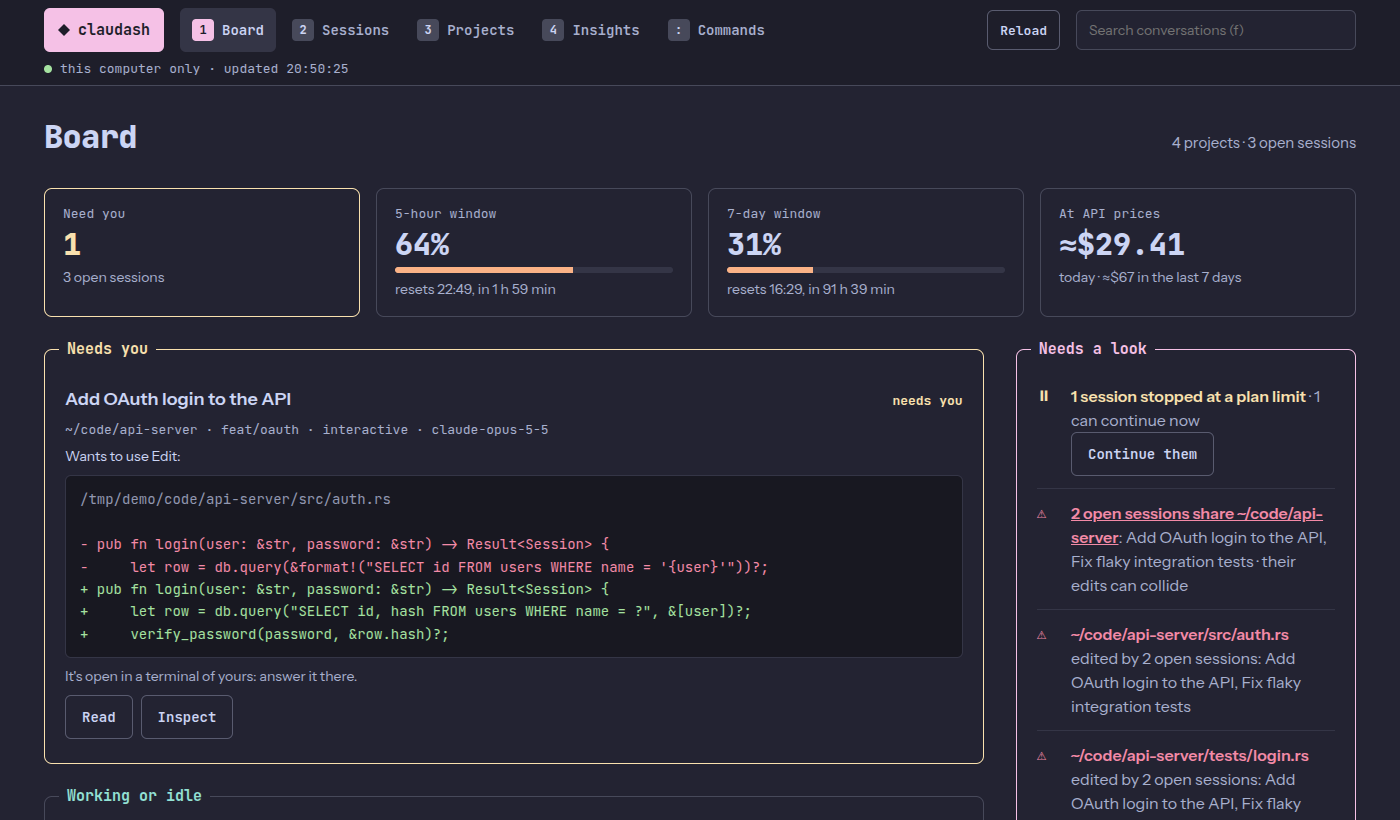This screenshot has height=820, width=1400.
Task: Click the Read button
Action: coord(99,717)
